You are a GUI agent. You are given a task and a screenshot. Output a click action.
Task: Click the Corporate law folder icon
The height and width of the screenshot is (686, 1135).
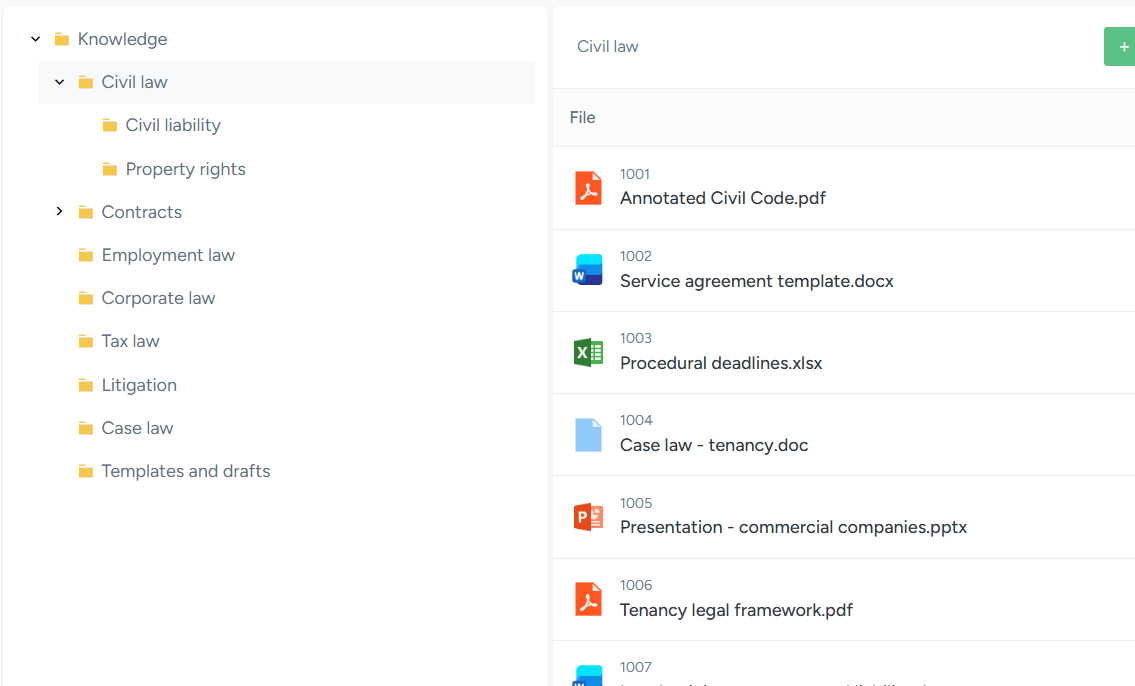85,298
